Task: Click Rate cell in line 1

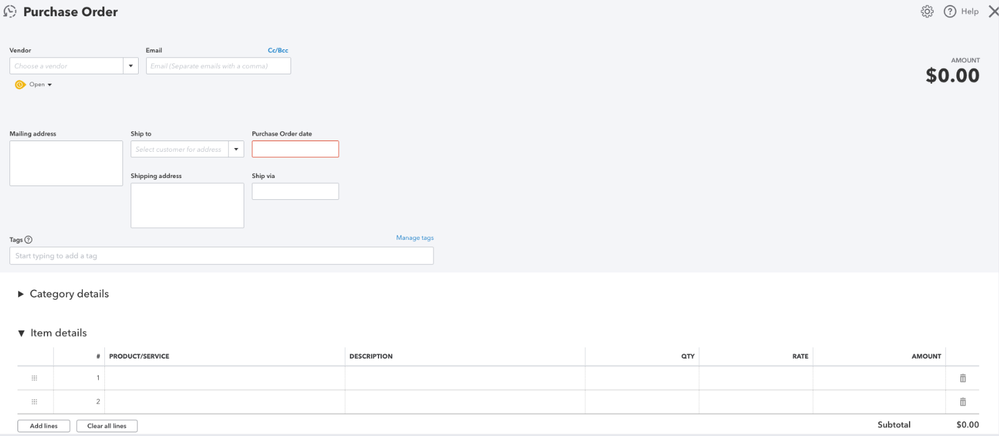Action: [756, 378]
